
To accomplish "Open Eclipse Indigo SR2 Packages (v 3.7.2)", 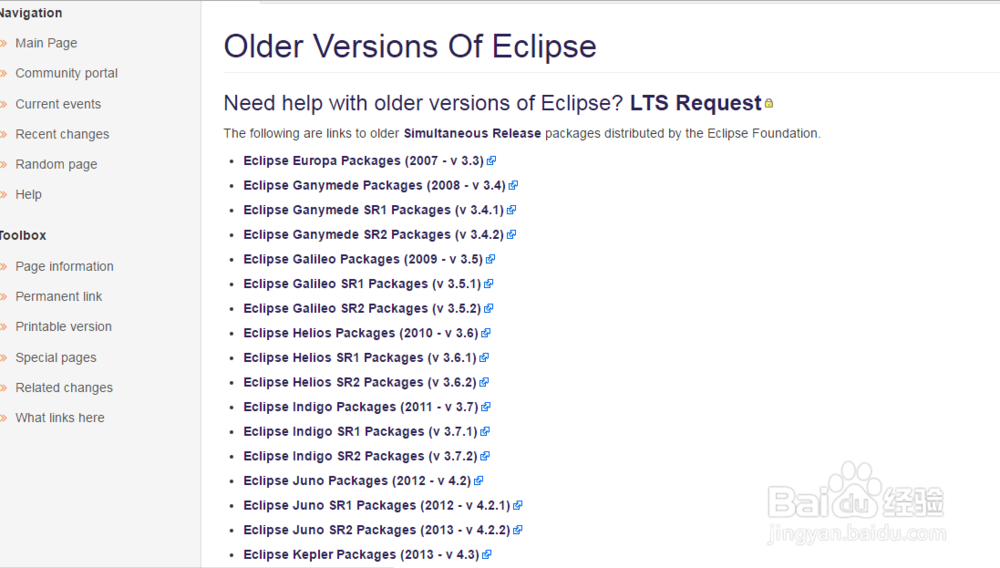I will (x=360, y=456).
